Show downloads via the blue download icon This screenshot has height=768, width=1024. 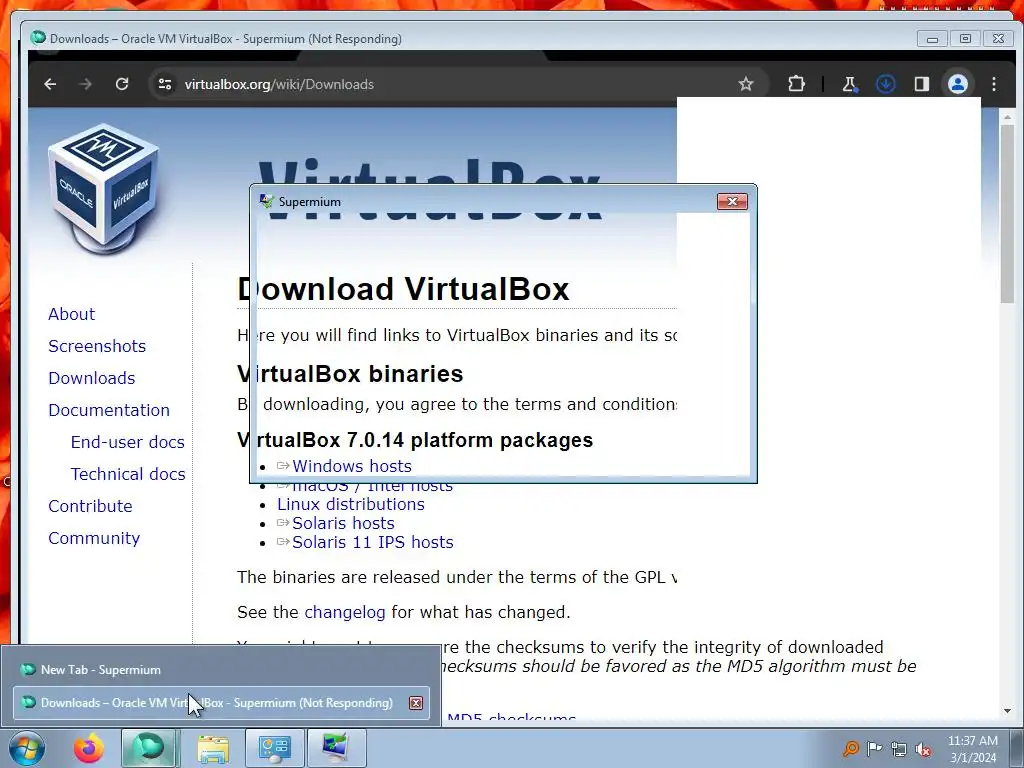(886, 84)
